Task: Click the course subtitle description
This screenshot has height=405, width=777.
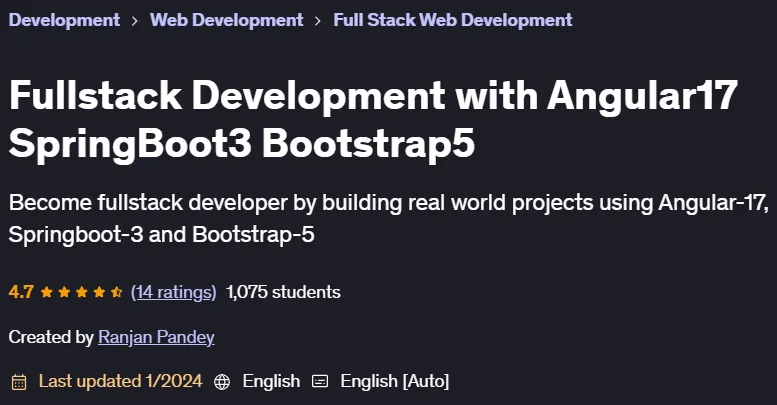Action: (x=388, y=219)
